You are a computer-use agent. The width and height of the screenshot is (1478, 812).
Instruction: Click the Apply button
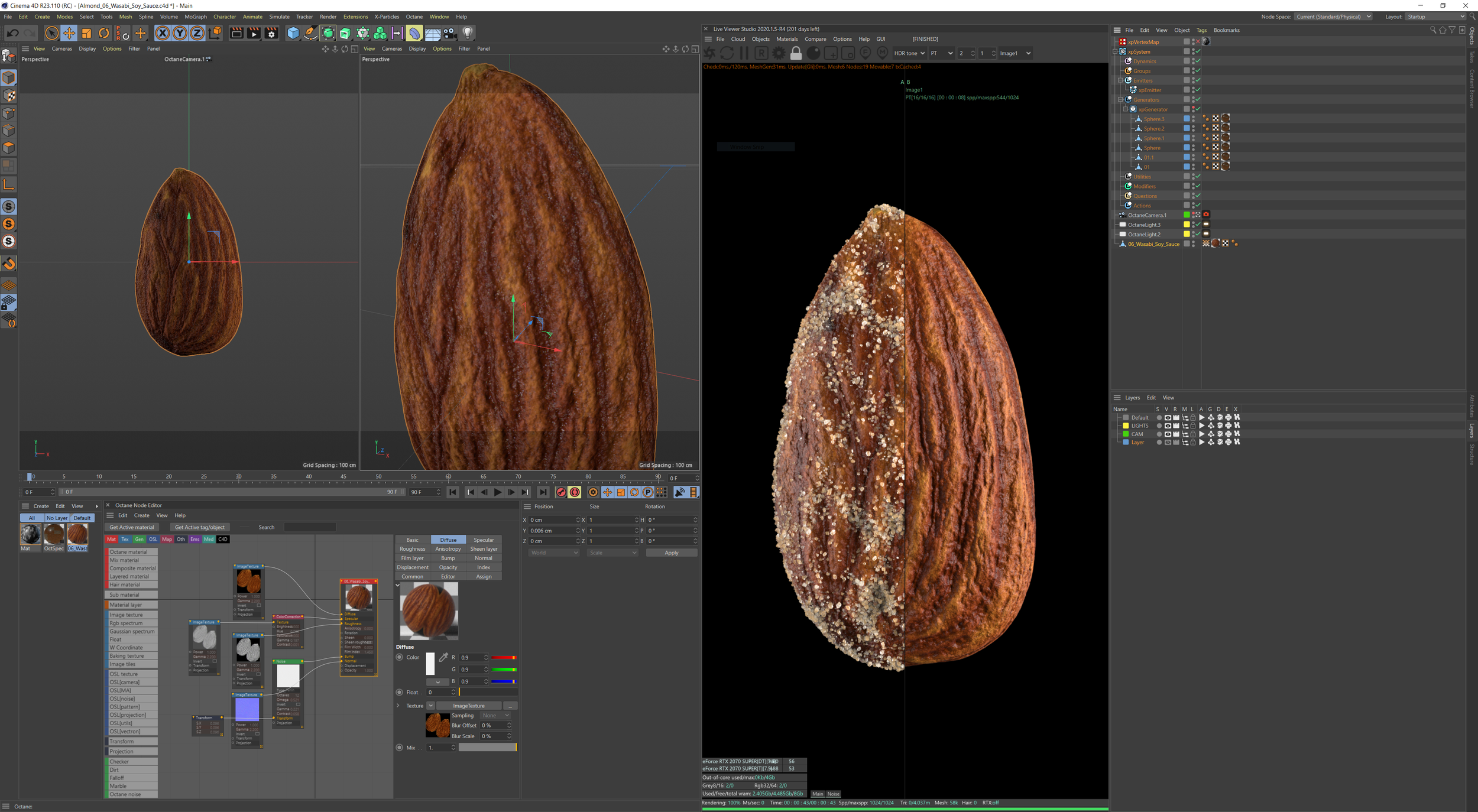671,553
